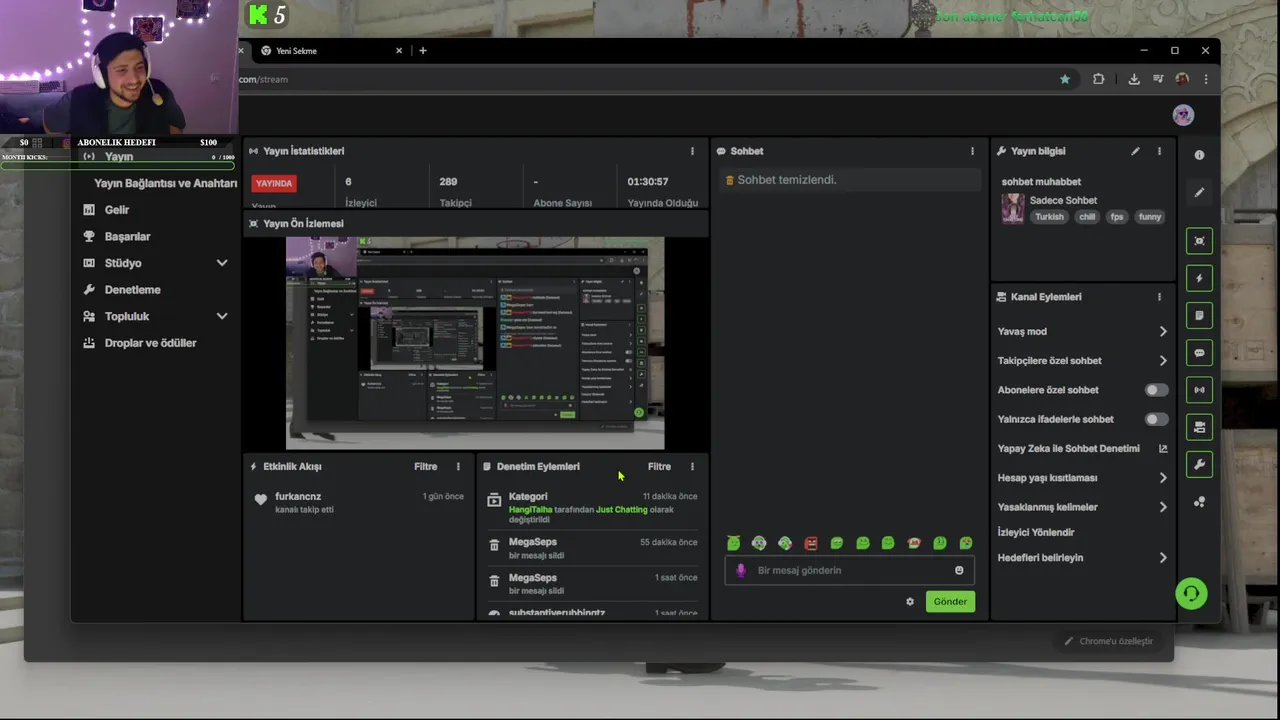Focus the Bir mesaj gönderin input

click(850, 570)
